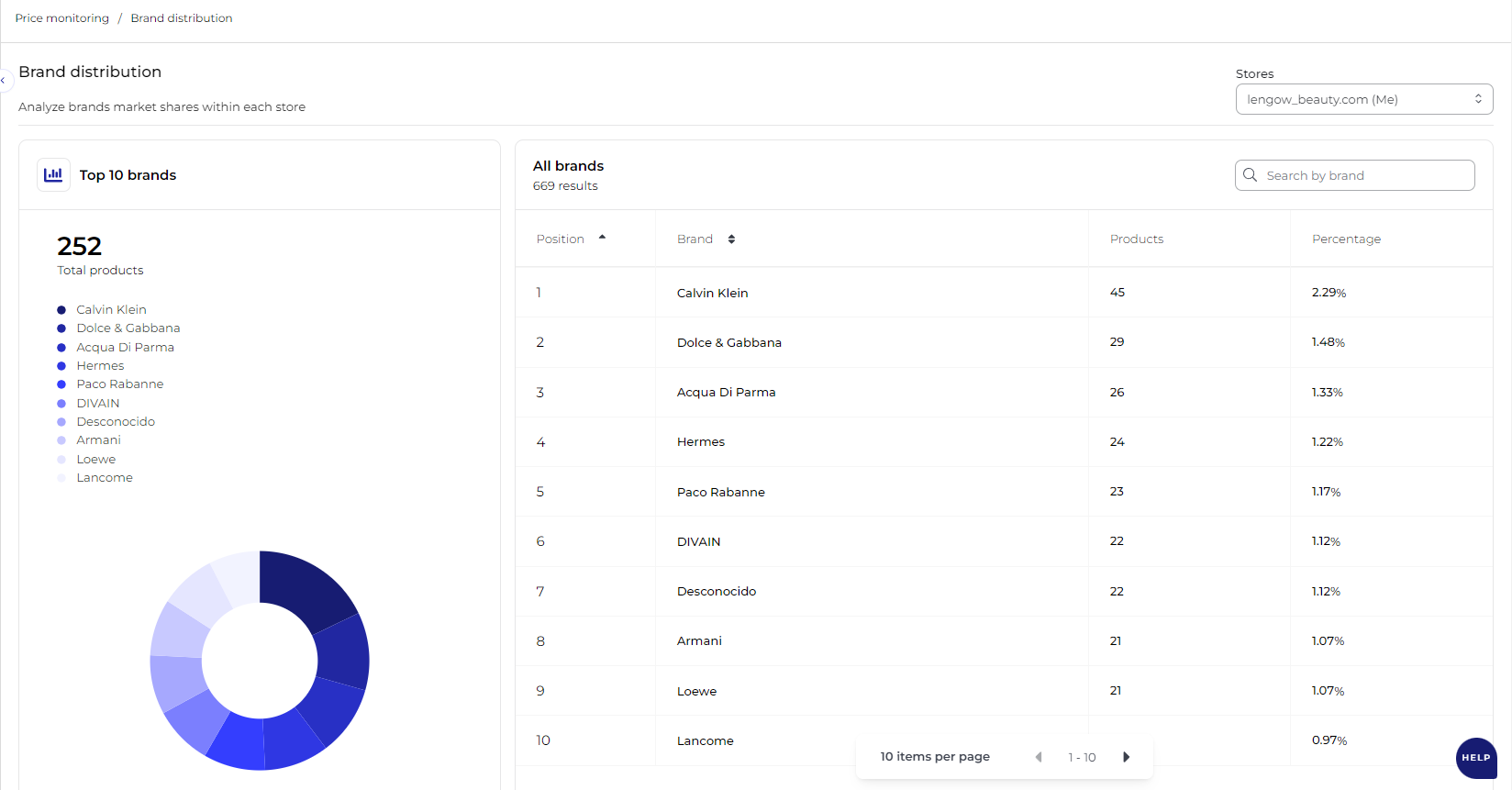1512x790 pixels.
Task: Navigate to Price monitoring breadcrumb
Action: [x=61, y=18]
